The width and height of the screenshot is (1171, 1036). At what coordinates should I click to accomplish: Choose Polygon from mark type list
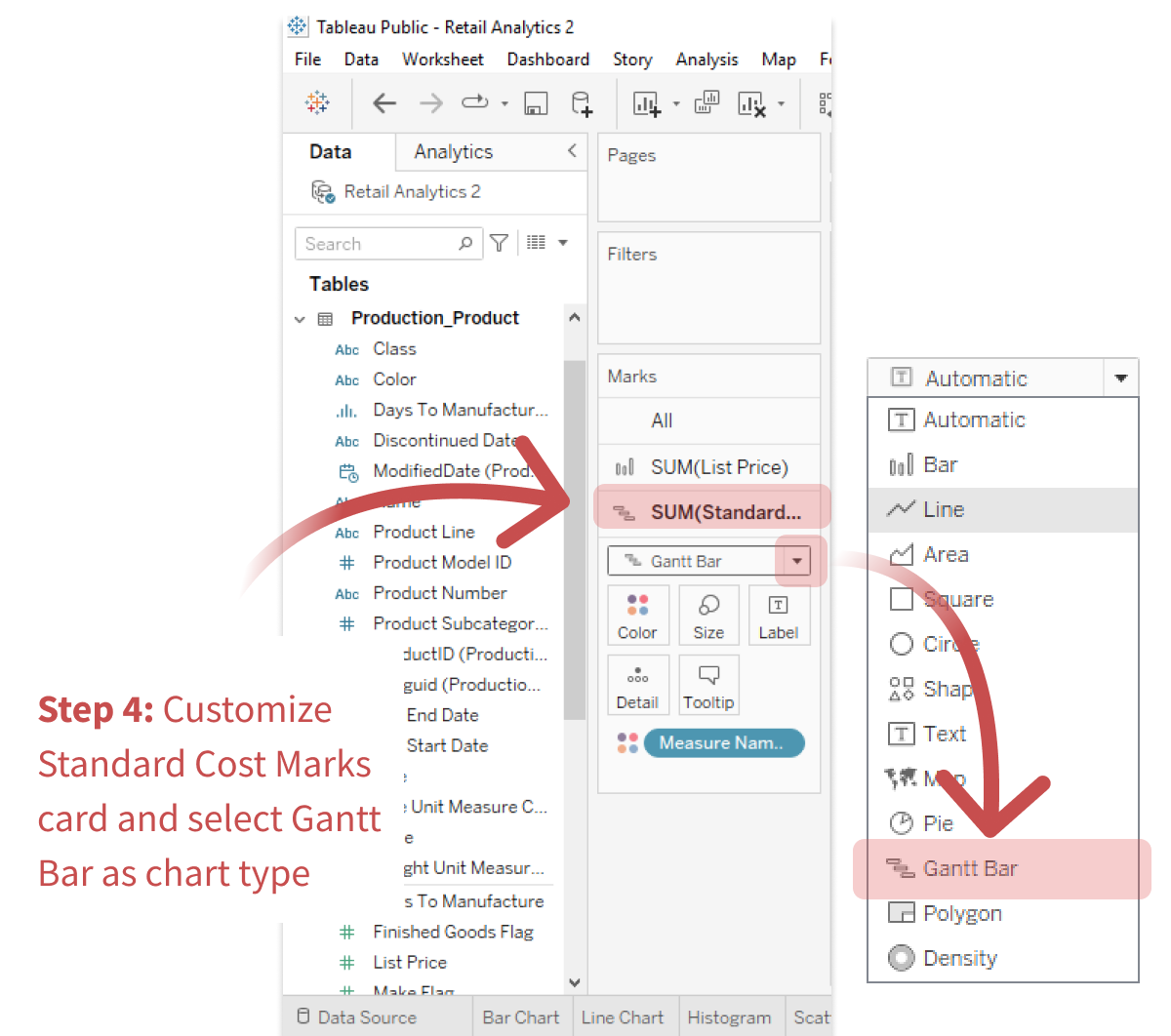point(1003,913)
